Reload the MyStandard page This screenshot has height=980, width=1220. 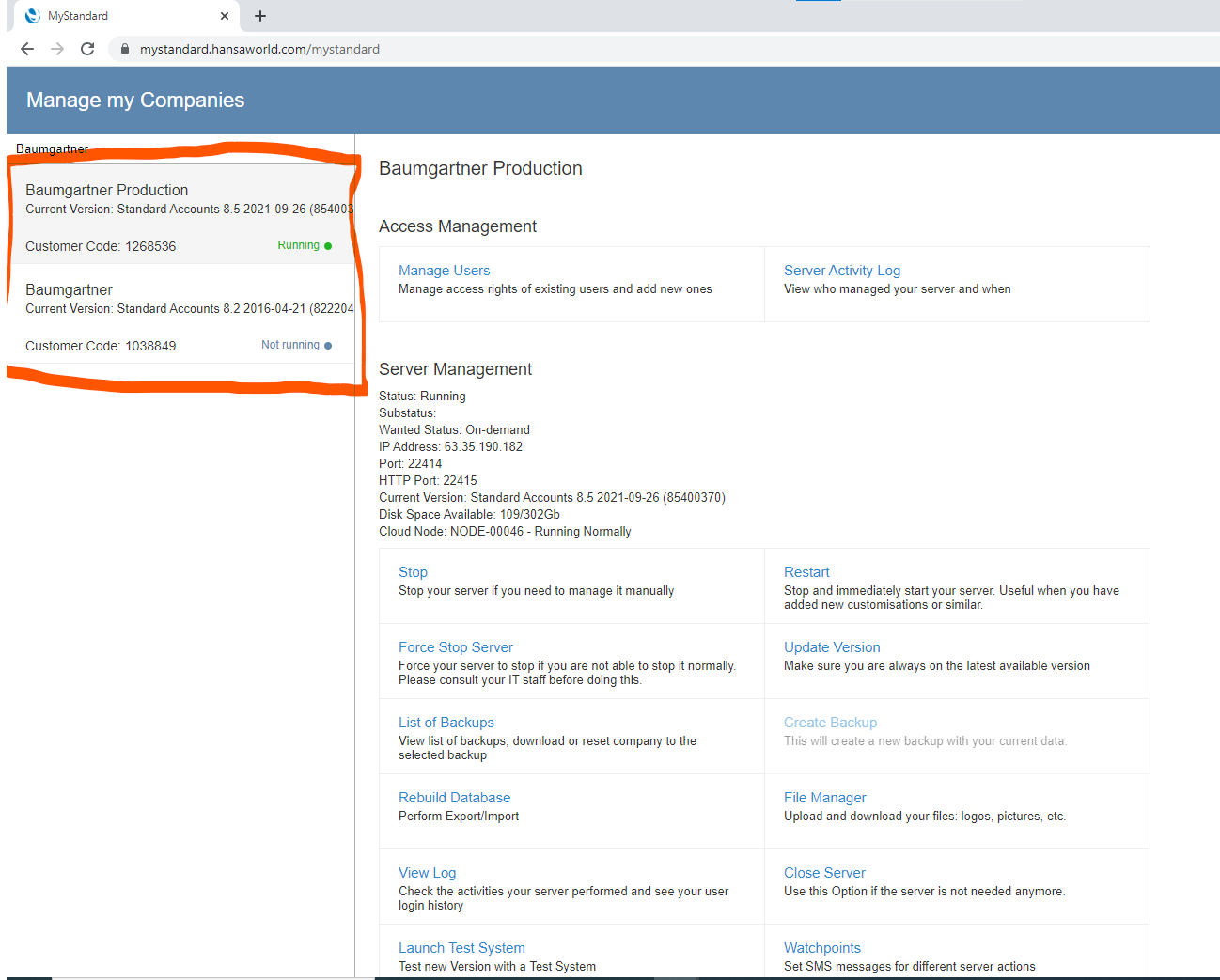(87, 49)
